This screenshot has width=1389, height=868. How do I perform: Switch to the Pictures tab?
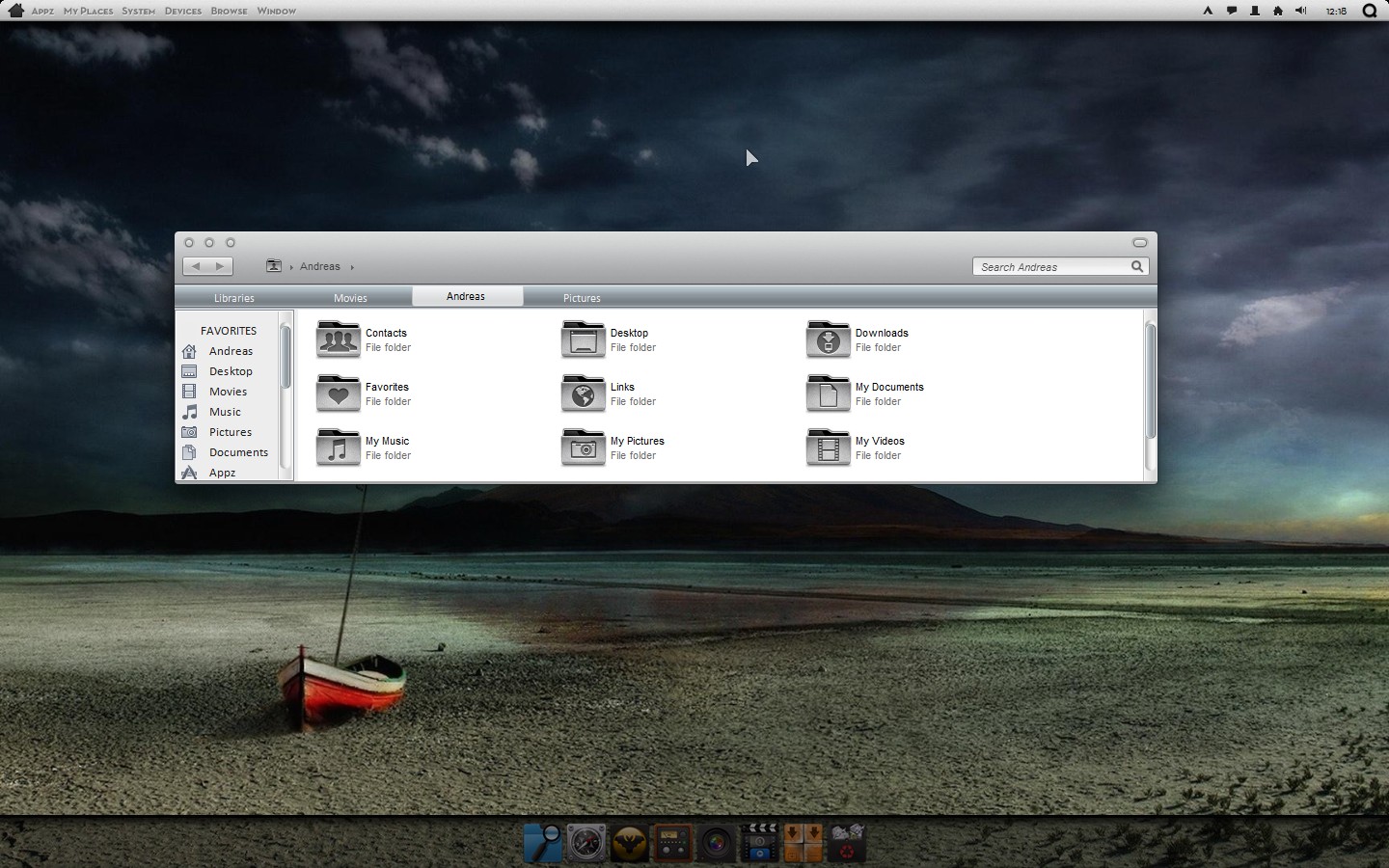582,298
